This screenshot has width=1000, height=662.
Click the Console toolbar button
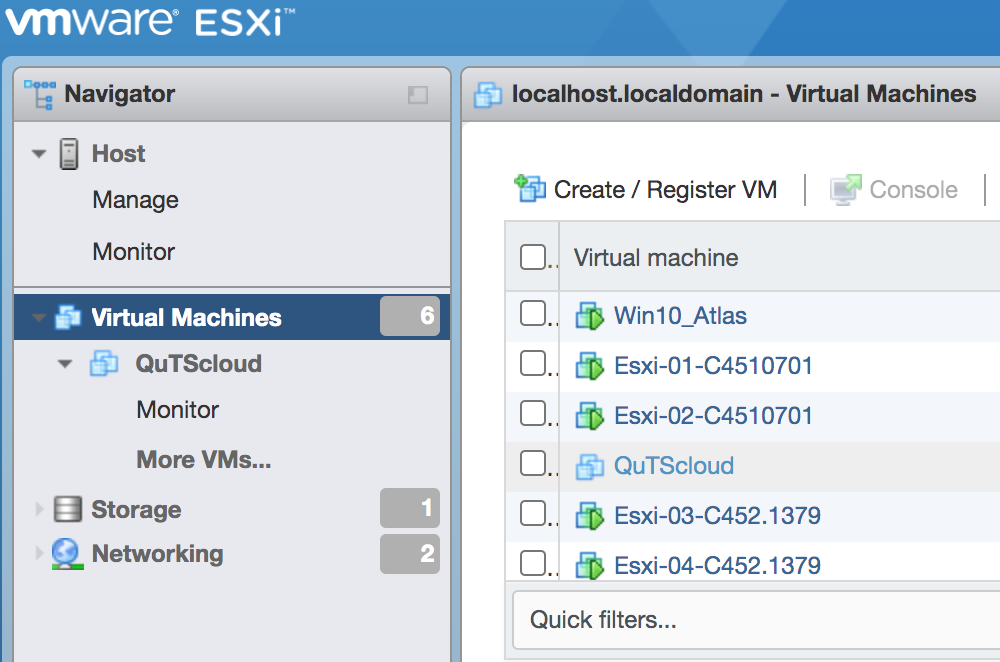click(893, 189)
